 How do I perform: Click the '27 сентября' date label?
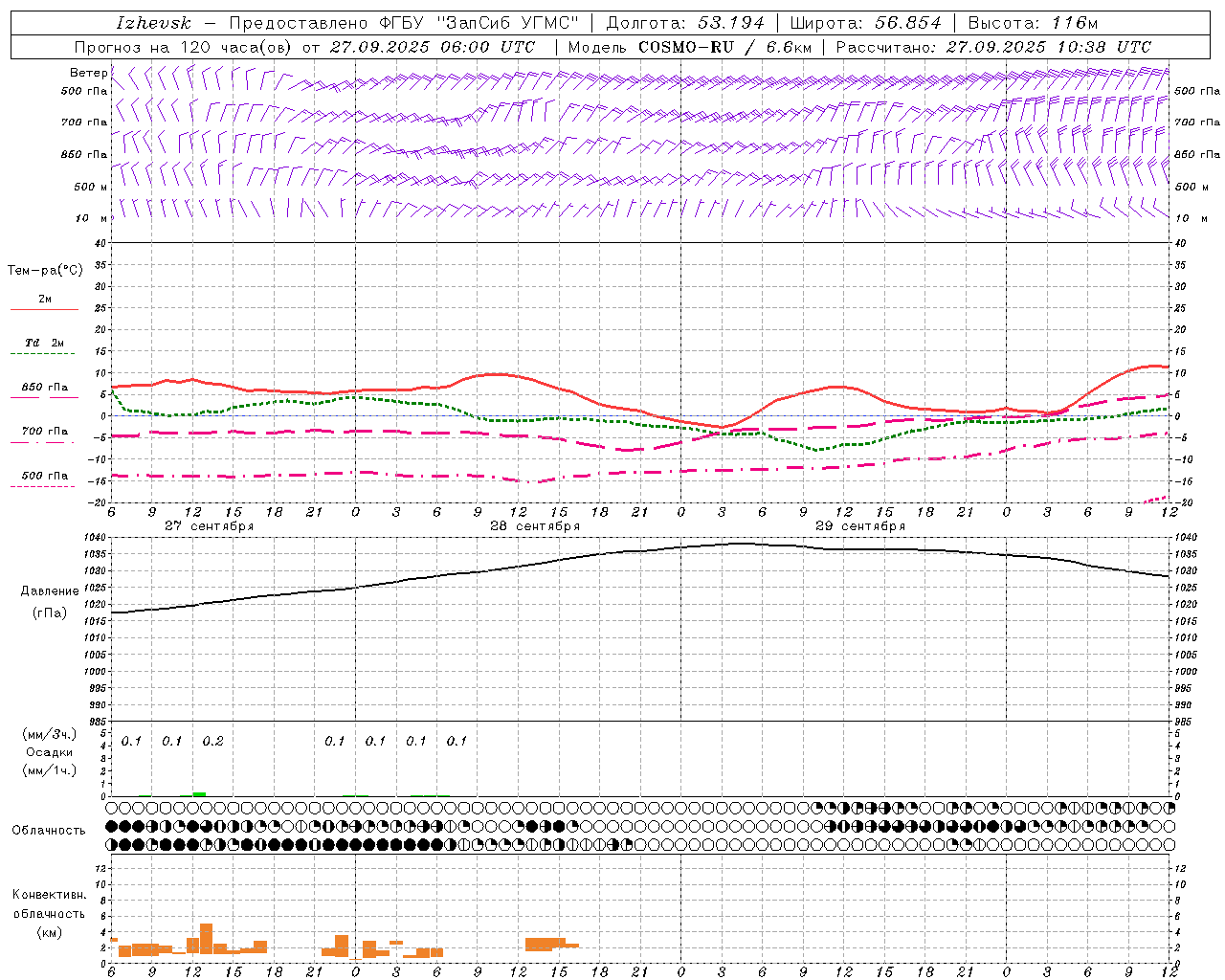point(209,526)
